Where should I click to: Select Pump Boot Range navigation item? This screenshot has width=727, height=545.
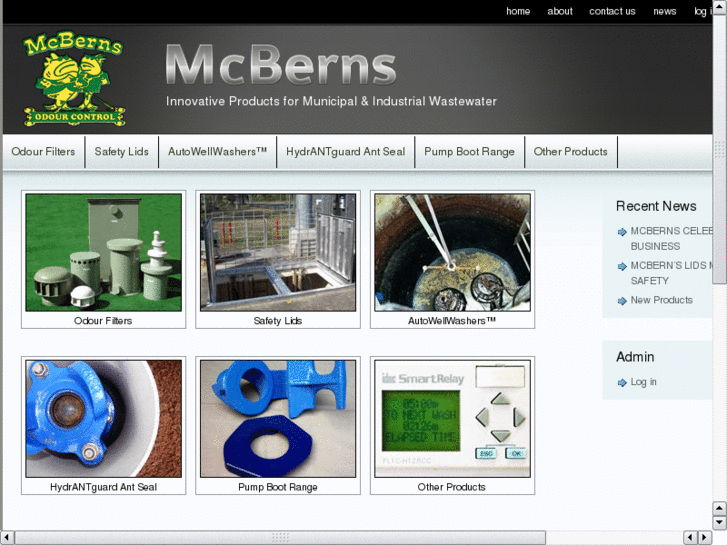click(469, 152)
